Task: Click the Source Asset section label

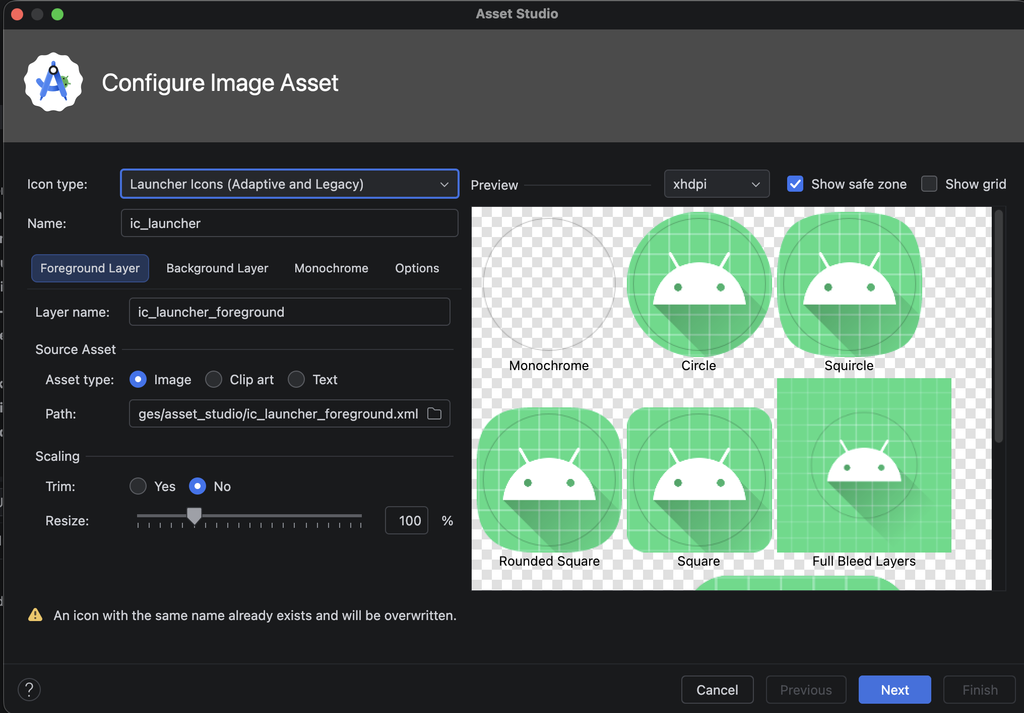Action: 75,349
